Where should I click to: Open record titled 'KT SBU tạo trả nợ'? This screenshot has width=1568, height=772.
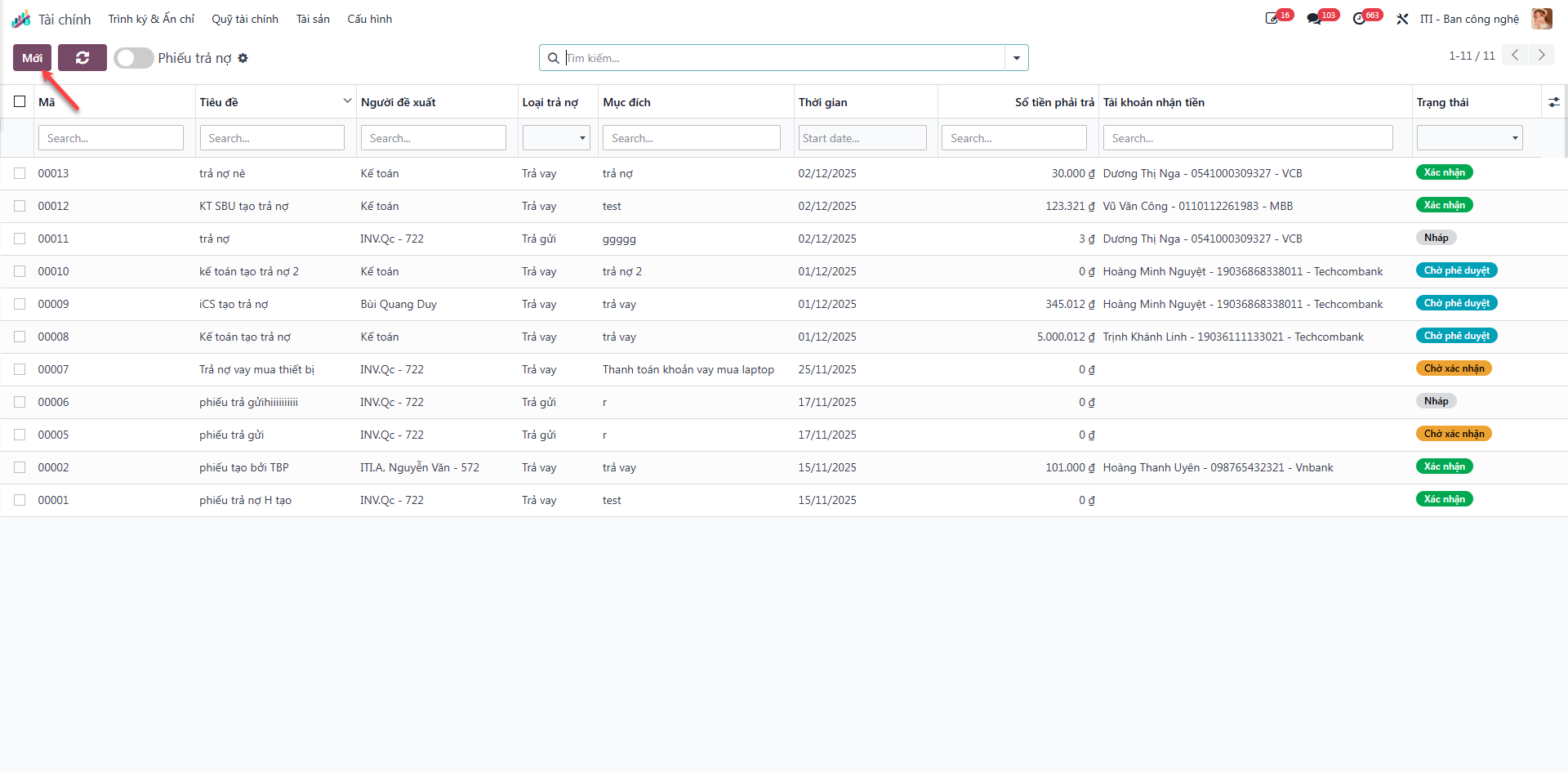[x=244, y=206]
